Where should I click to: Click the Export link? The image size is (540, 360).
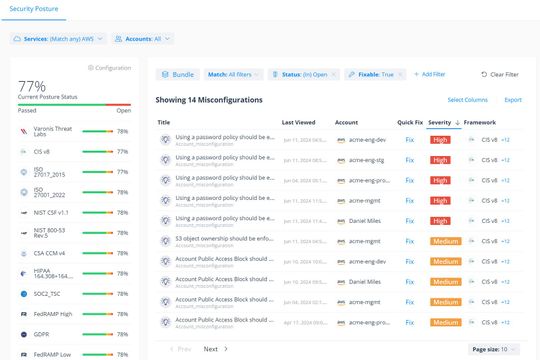point(513,100)
